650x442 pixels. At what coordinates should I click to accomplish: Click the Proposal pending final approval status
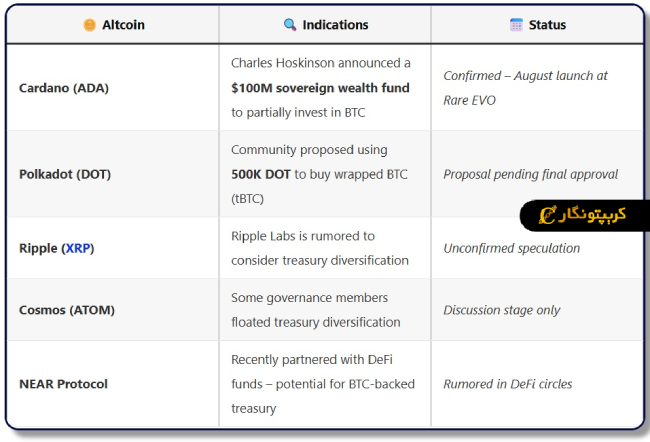tap(530, 174)
